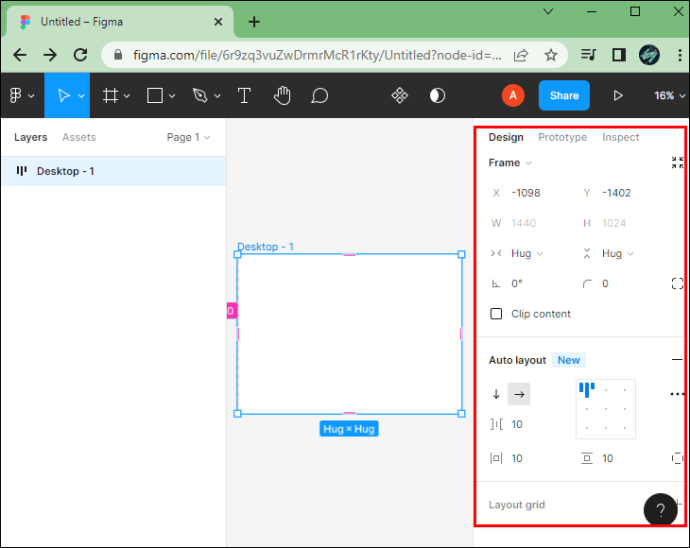This screenshot has width=690, height=548.
Task: Switch to the Assets tab
Action: click(x=79, y=137)
